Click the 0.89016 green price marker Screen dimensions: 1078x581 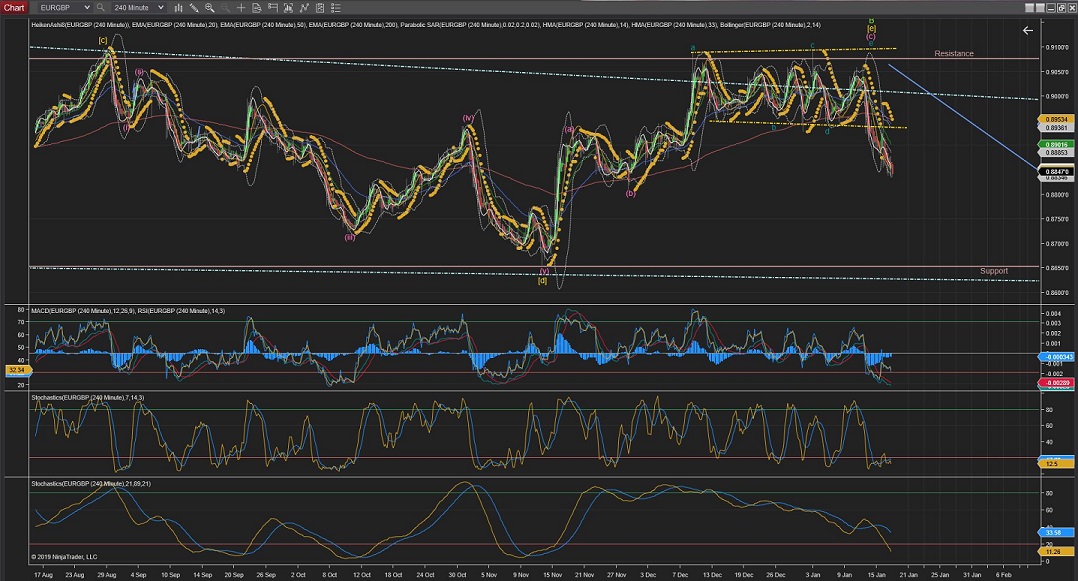point(1056,144)
